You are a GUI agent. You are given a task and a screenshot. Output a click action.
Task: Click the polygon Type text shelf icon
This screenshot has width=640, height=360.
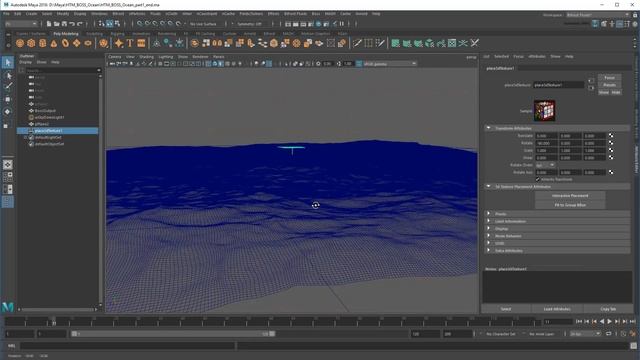(x=130, y=43)
